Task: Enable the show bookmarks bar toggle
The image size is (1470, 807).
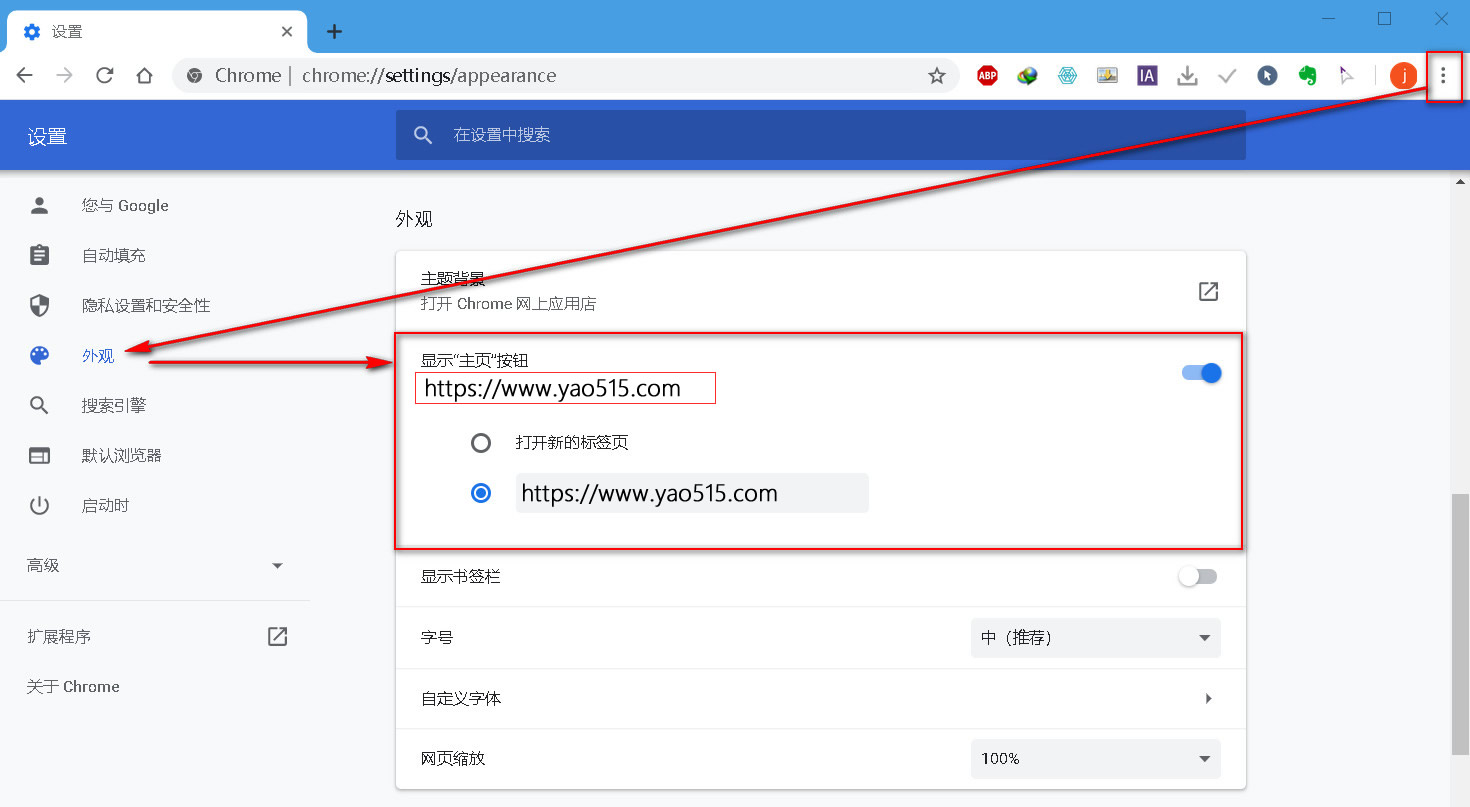Action: 1197,576
